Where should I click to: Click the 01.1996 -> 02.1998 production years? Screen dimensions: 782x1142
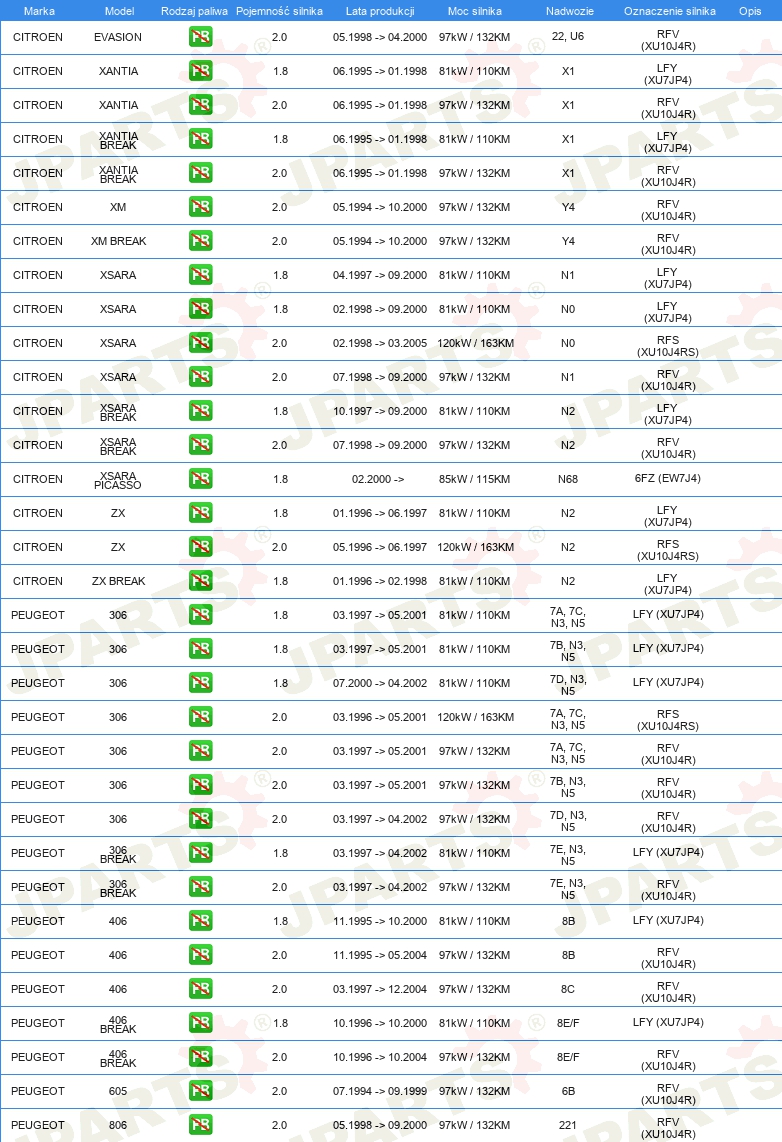pyautogui.click(x=380, y=581)
